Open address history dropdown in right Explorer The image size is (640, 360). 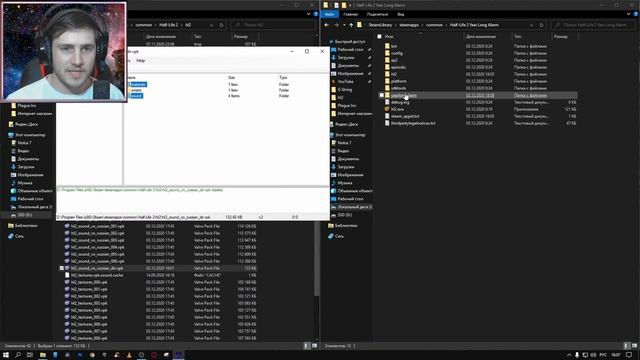pos(531,25)
